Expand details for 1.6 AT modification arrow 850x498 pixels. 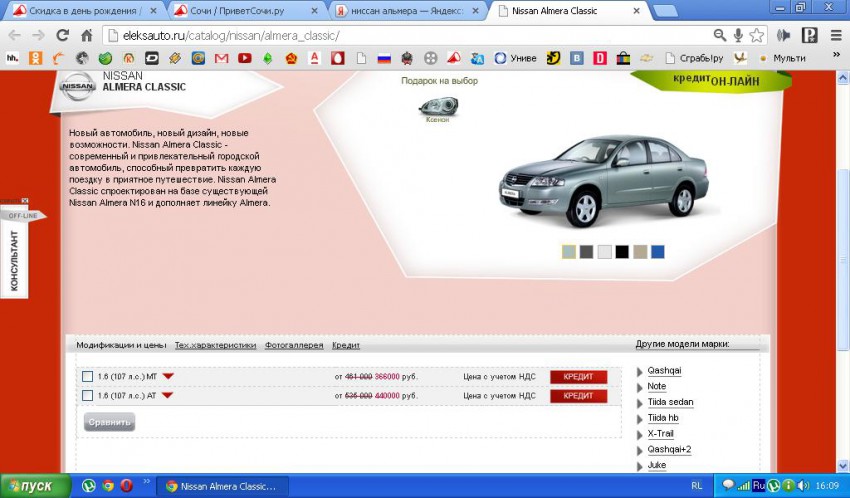click(x=167, y=395)
